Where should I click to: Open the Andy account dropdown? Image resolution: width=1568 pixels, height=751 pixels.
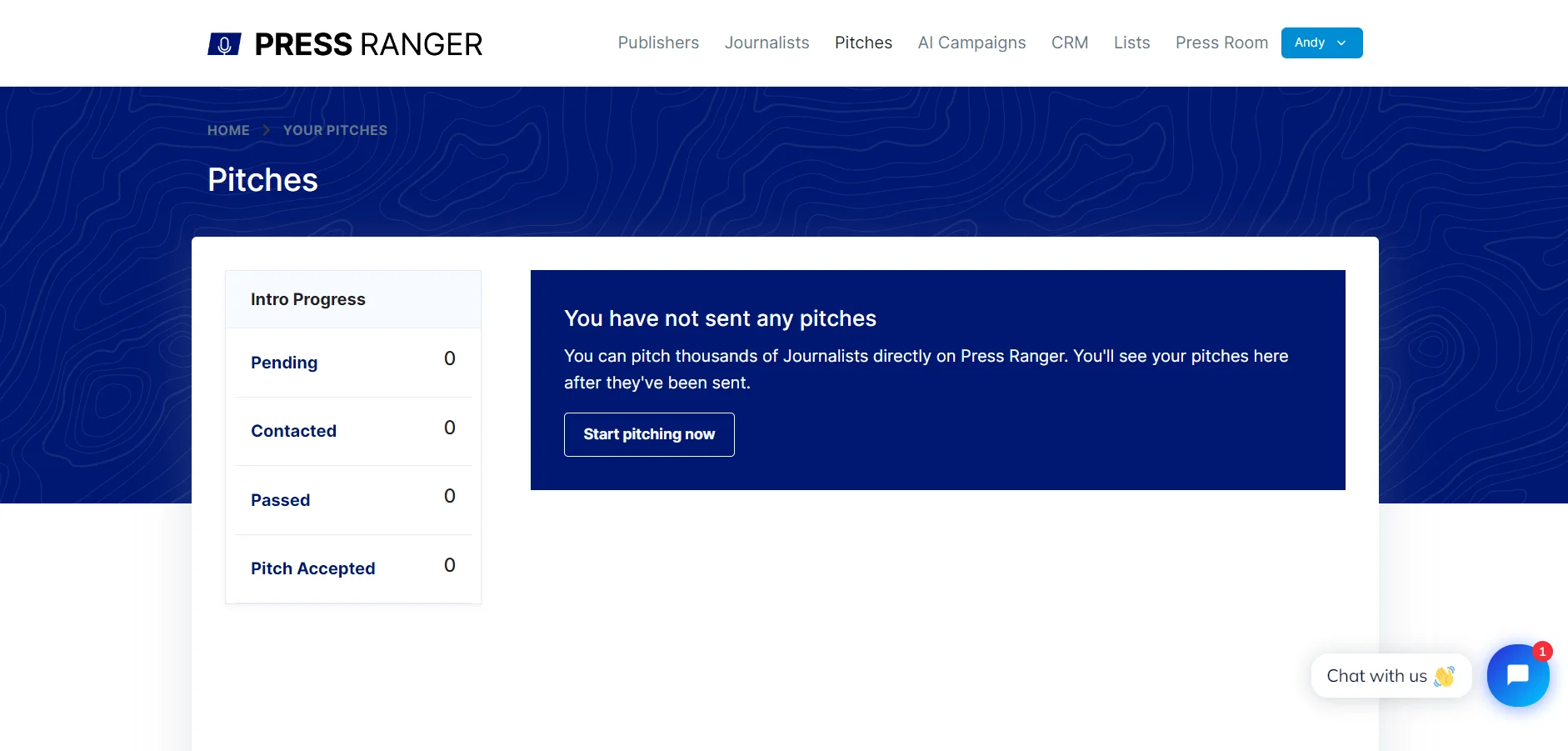(1321, 43)
